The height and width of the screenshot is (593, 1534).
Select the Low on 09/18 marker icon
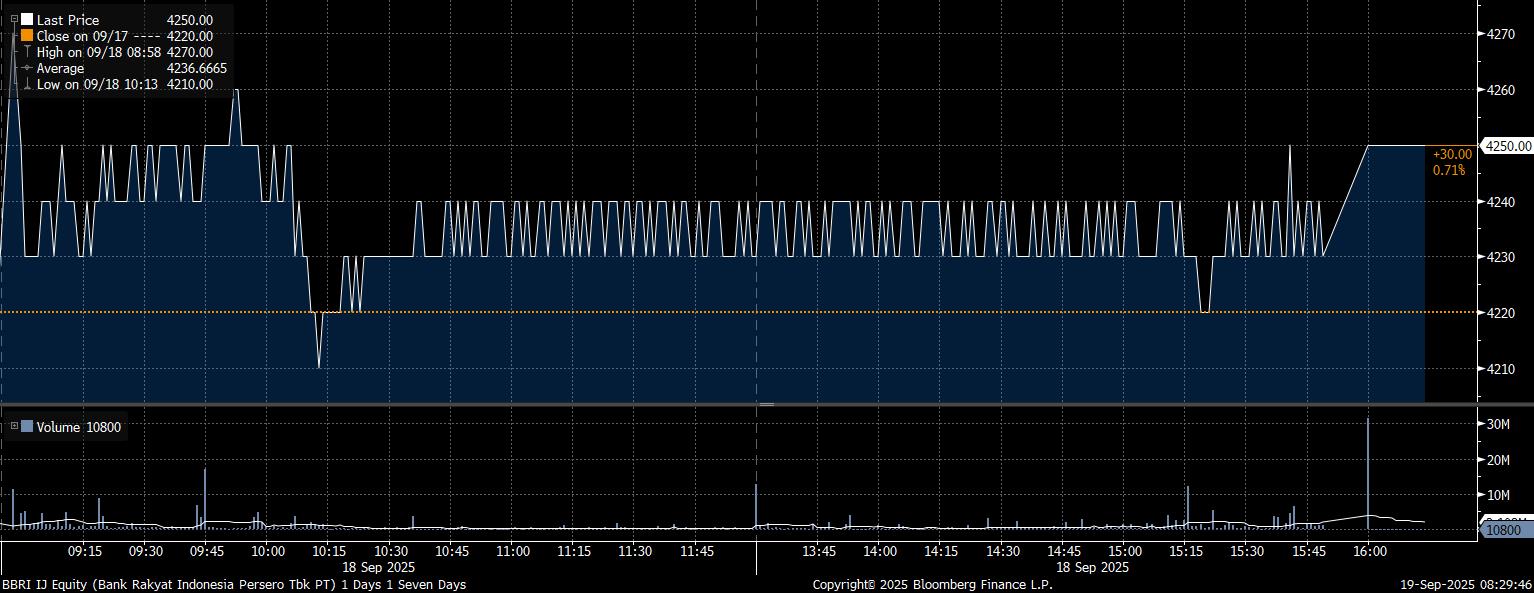pos(27,84)
